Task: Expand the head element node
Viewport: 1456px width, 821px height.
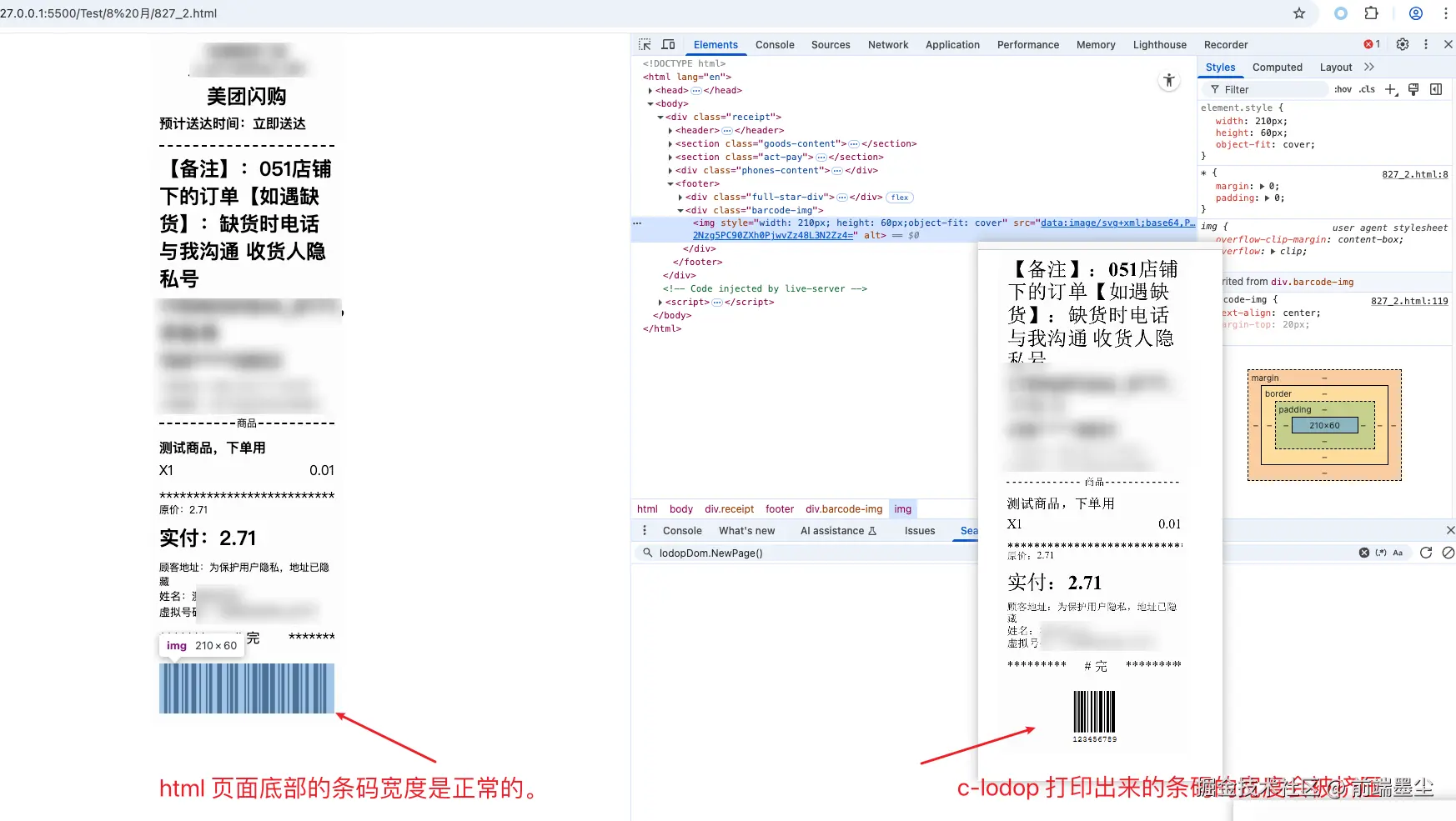Action: click(650, 91)
